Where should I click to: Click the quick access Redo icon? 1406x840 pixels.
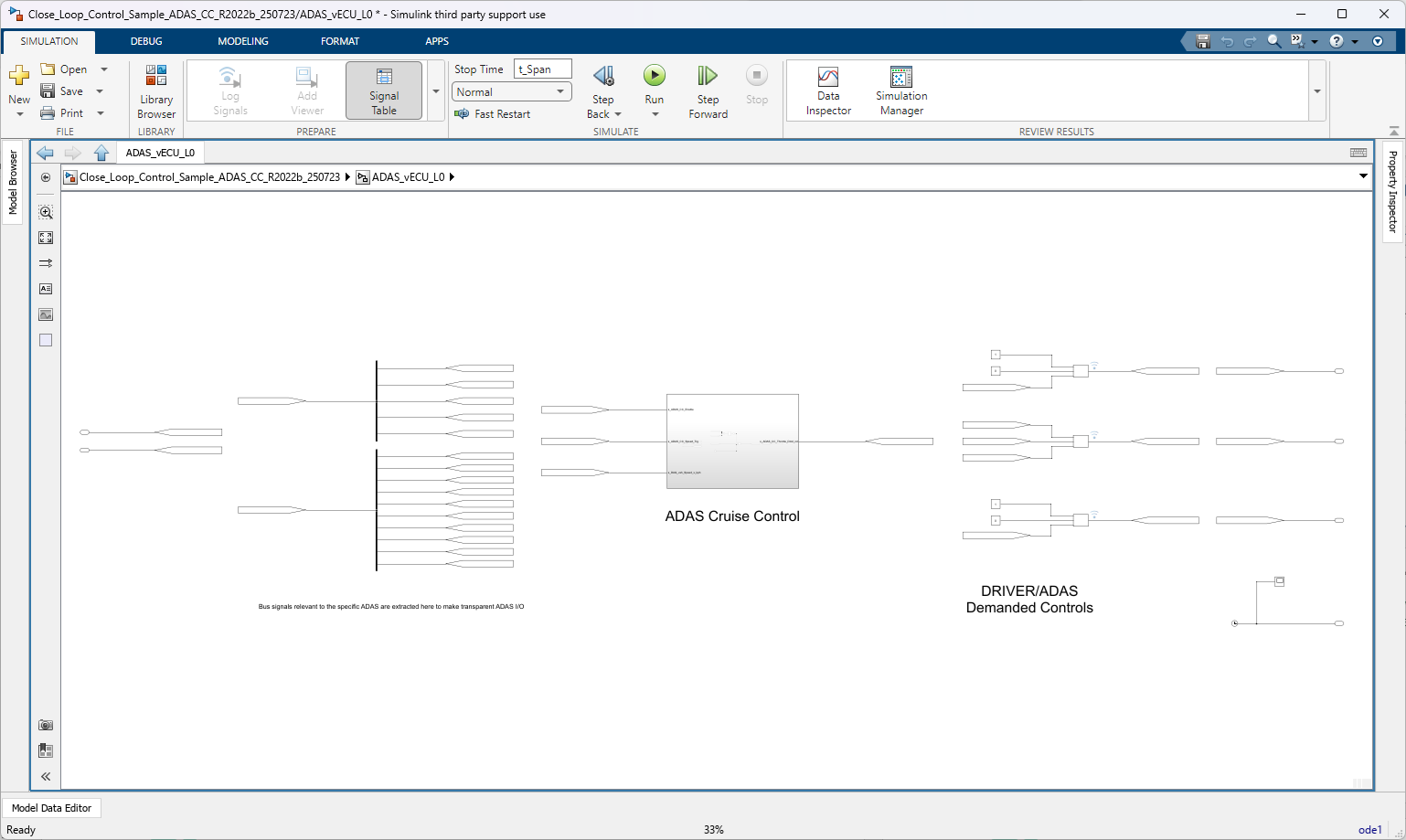point(1250,41)
